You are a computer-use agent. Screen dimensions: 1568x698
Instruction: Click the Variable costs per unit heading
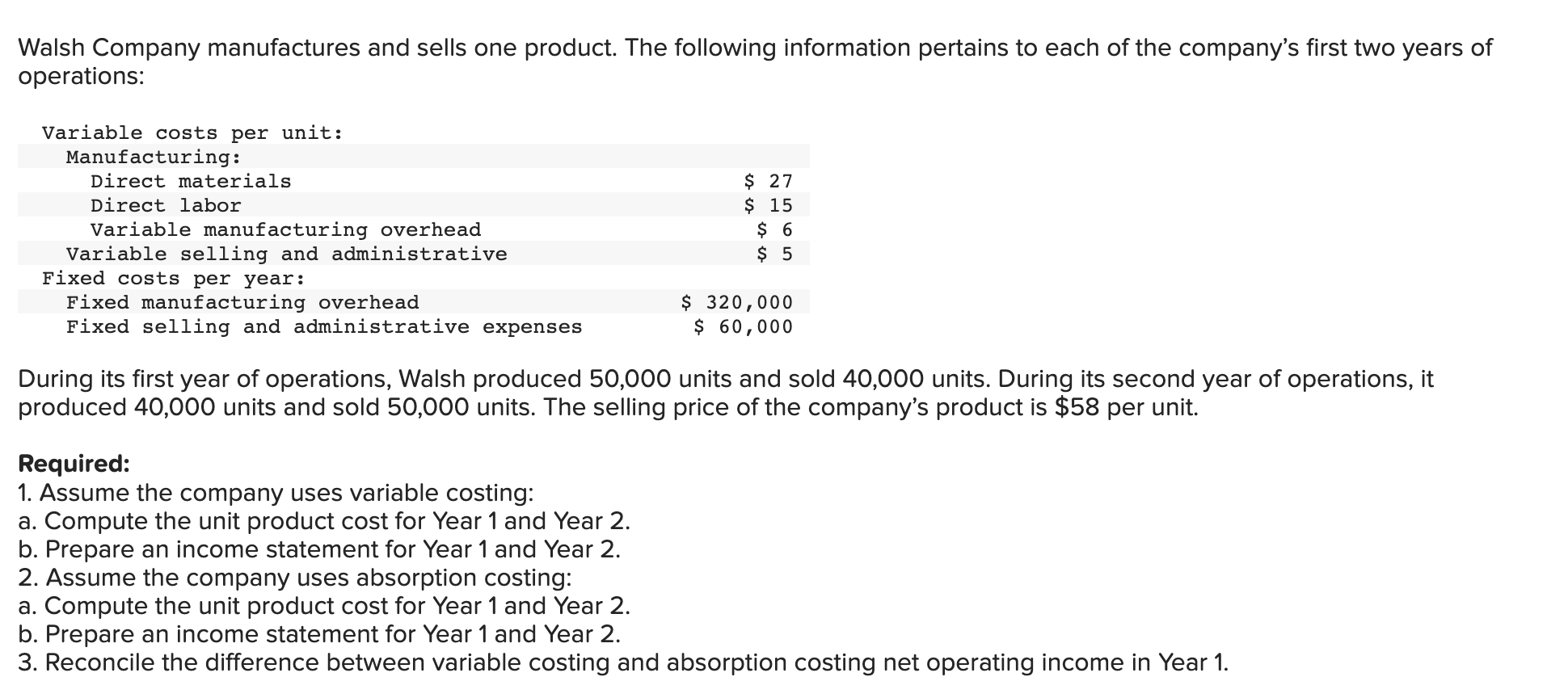(x=192, y=132)
